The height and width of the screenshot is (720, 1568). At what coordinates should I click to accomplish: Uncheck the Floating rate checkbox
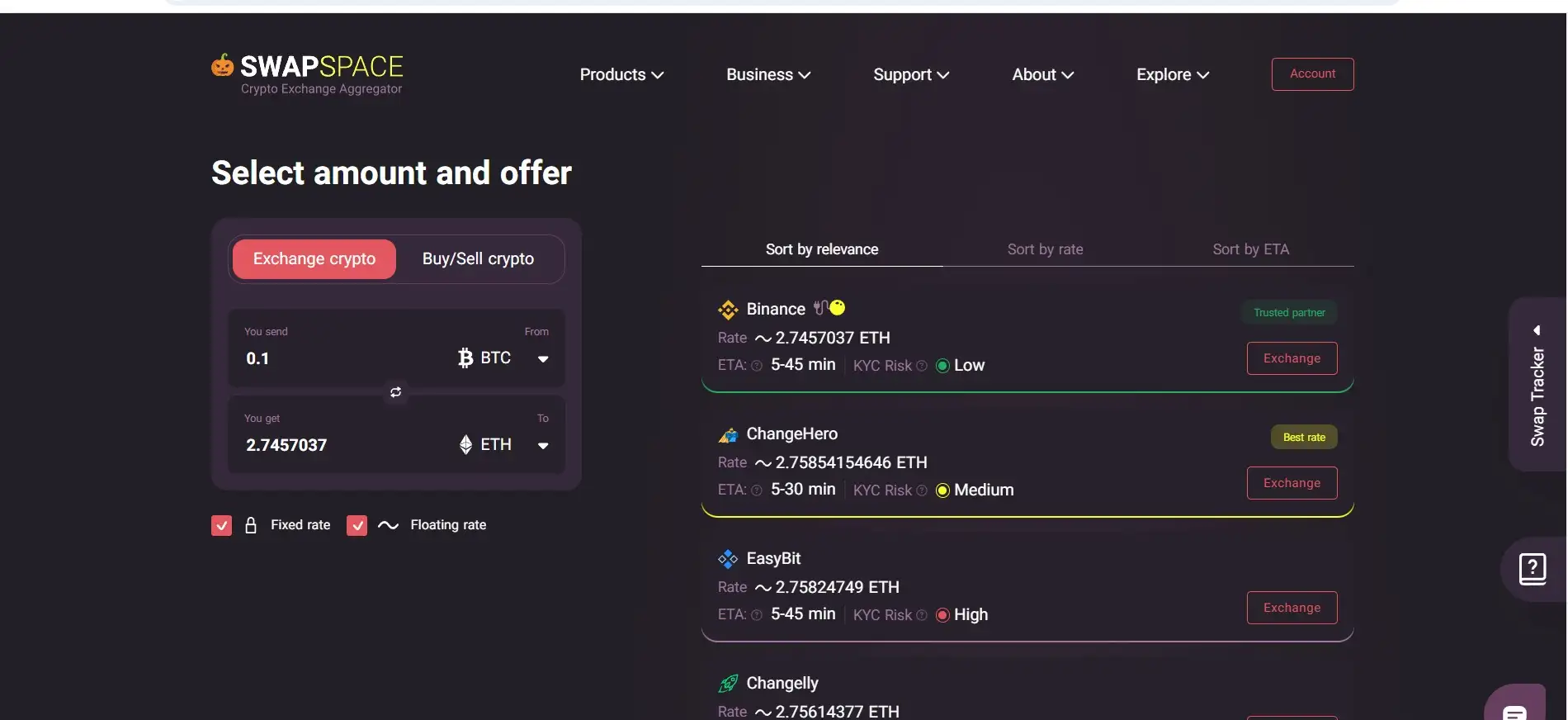[357, 526]
